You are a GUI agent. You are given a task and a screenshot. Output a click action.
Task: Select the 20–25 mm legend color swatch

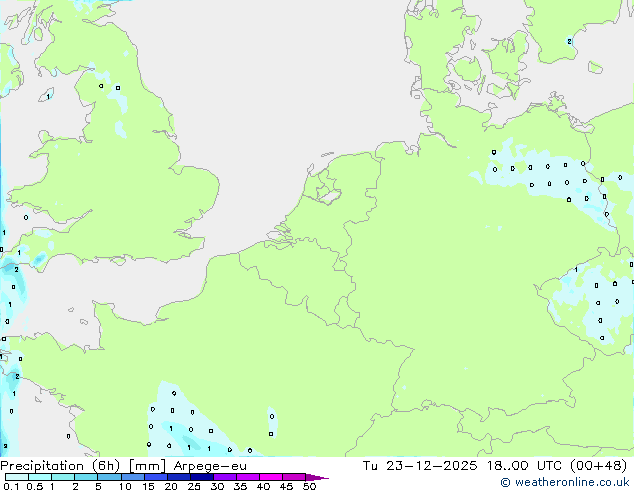(x=179, y=477)
